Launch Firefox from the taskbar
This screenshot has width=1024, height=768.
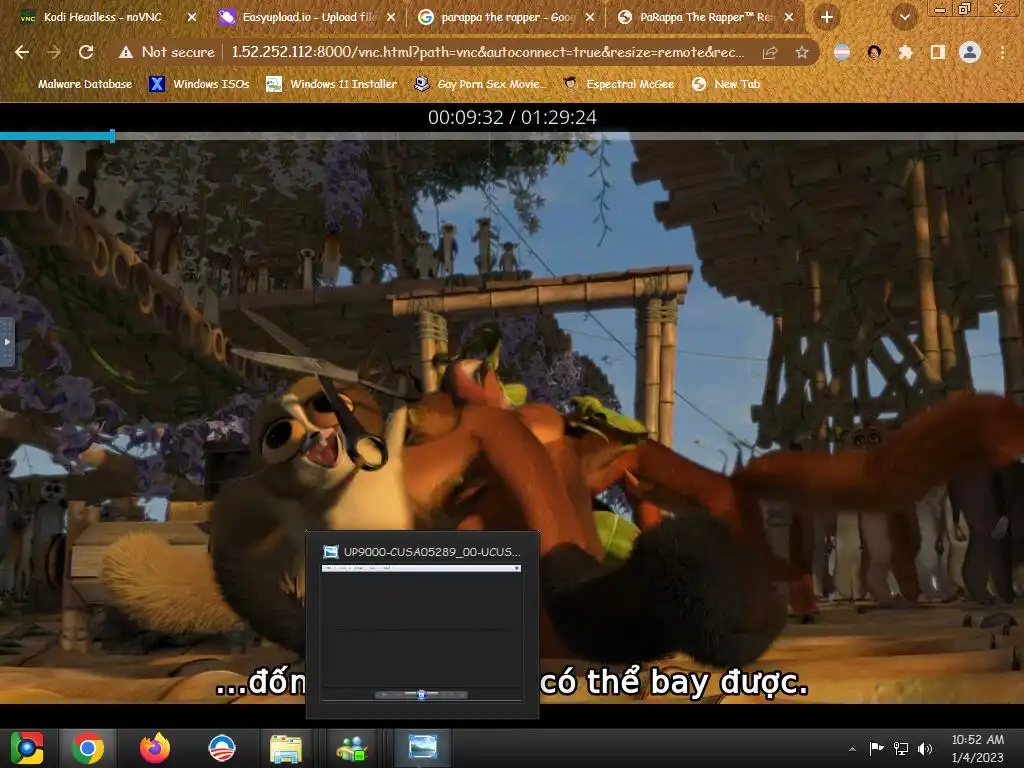(x=155, y=748)
